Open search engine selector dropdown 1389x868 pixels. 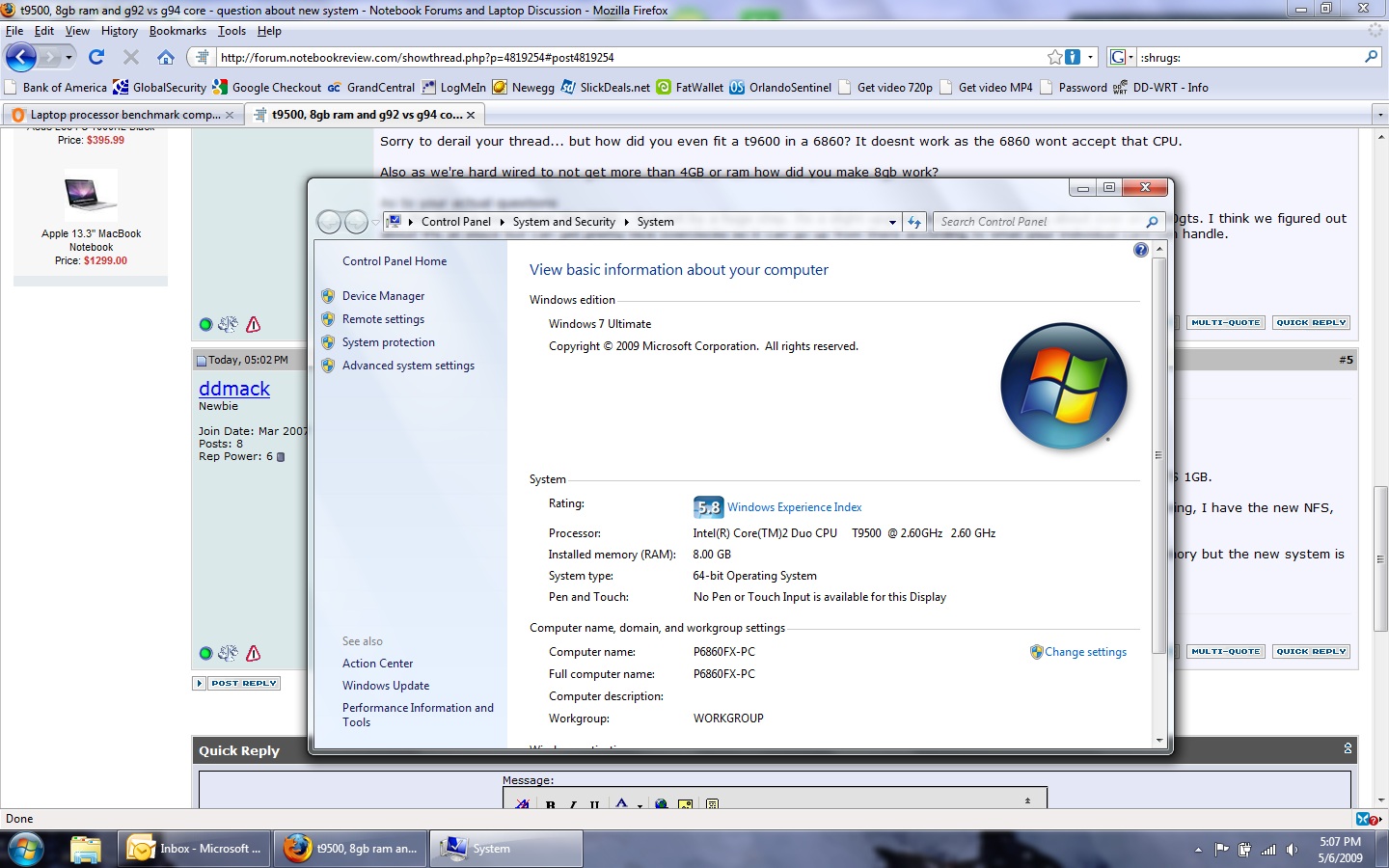pyautogui.click(x=1121, y=57)
